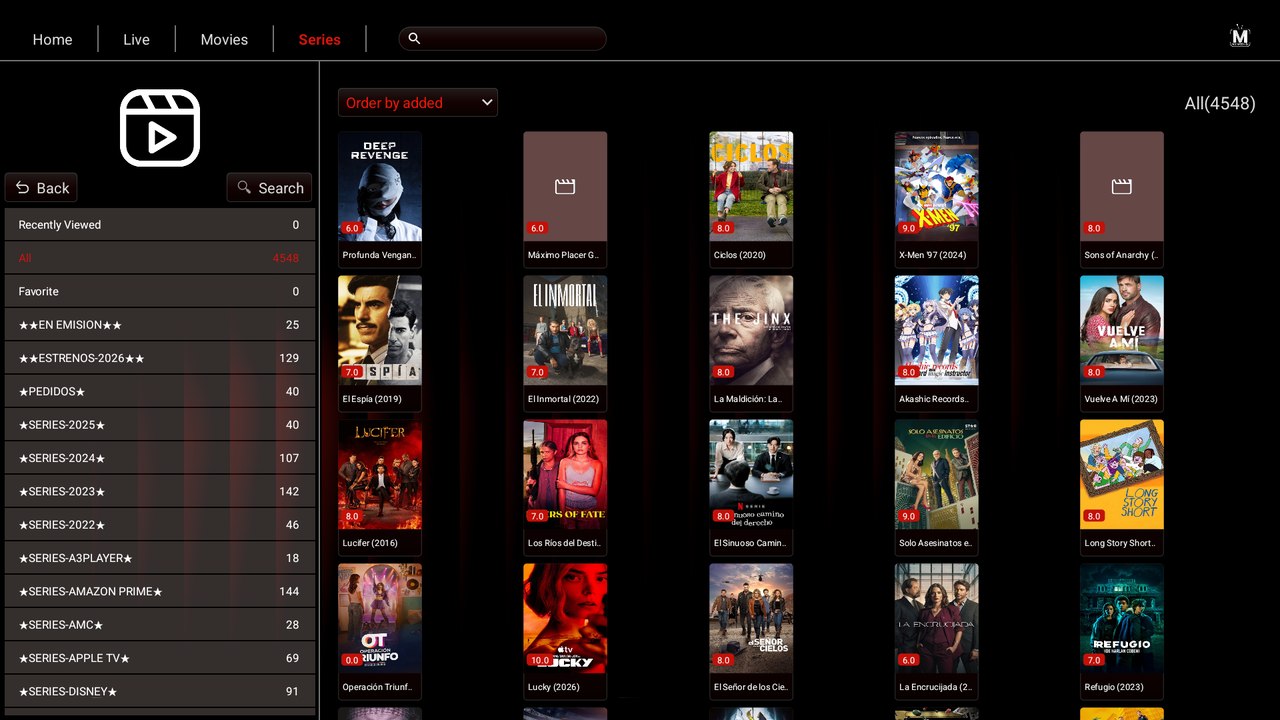
Task: Click the Back button
Action: tap(42, 188)
